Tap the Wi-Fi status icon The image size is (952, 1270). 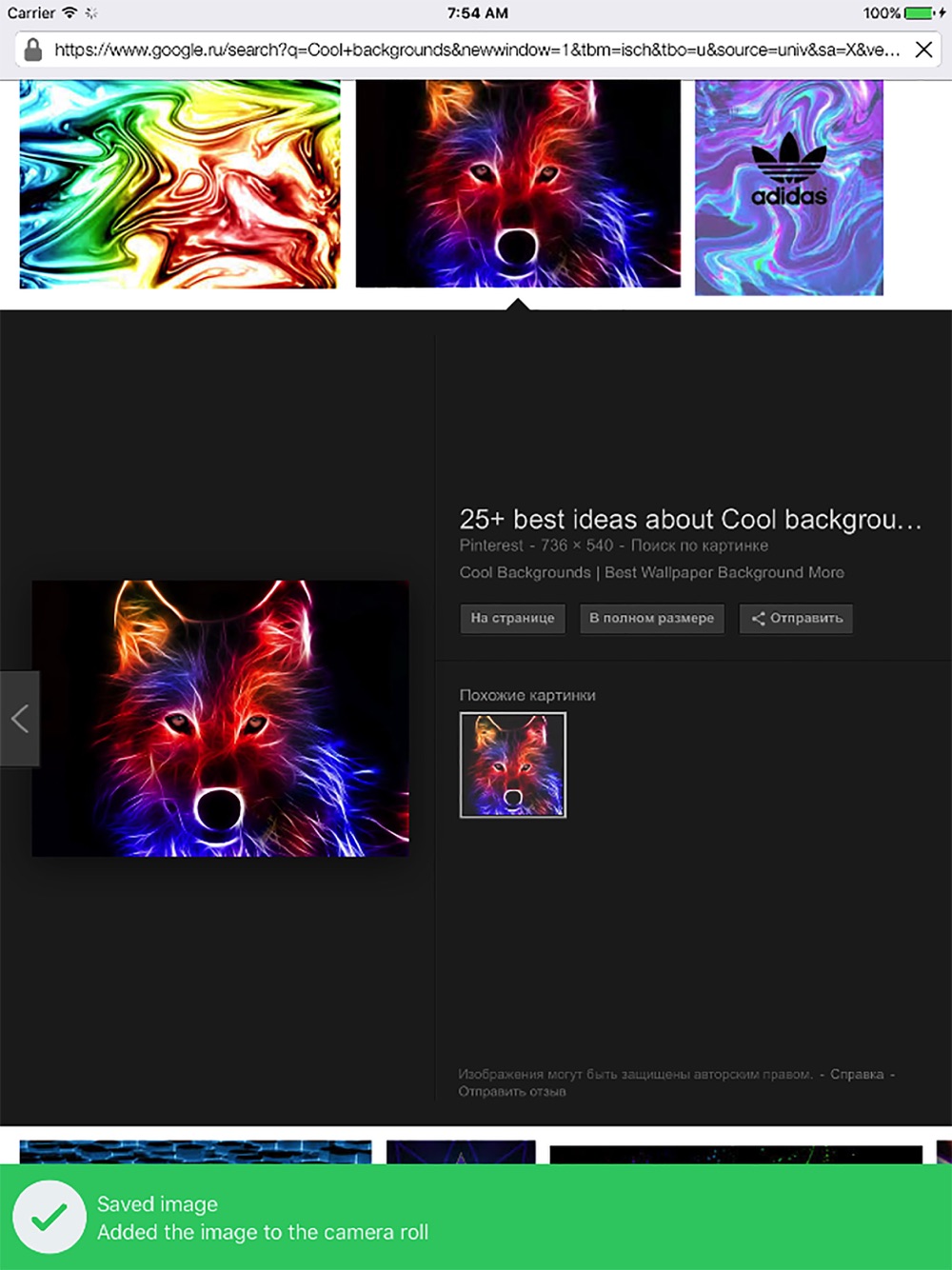pos(69,13)
